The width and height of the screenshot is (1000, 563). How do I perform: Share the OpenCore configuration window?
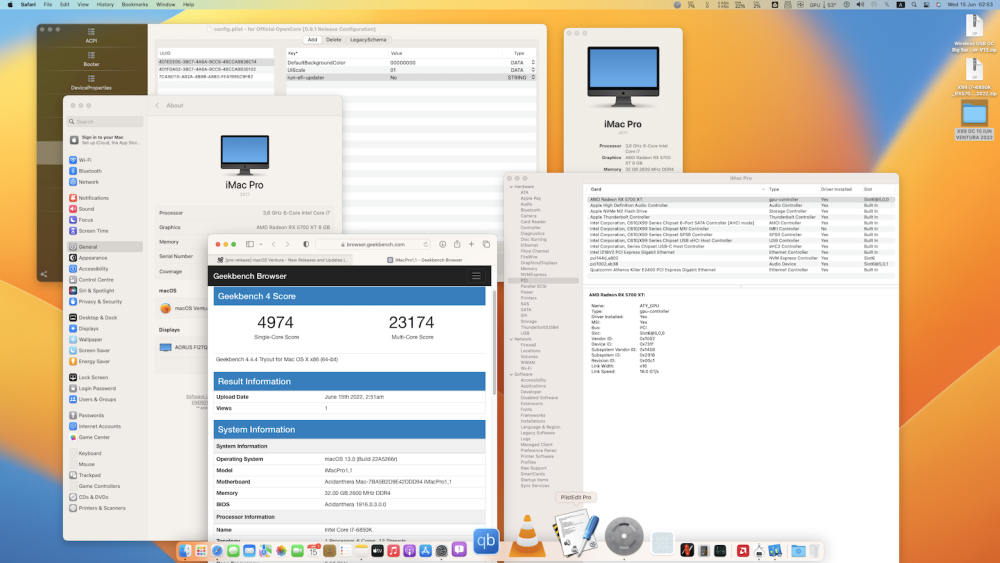[44, 274]
